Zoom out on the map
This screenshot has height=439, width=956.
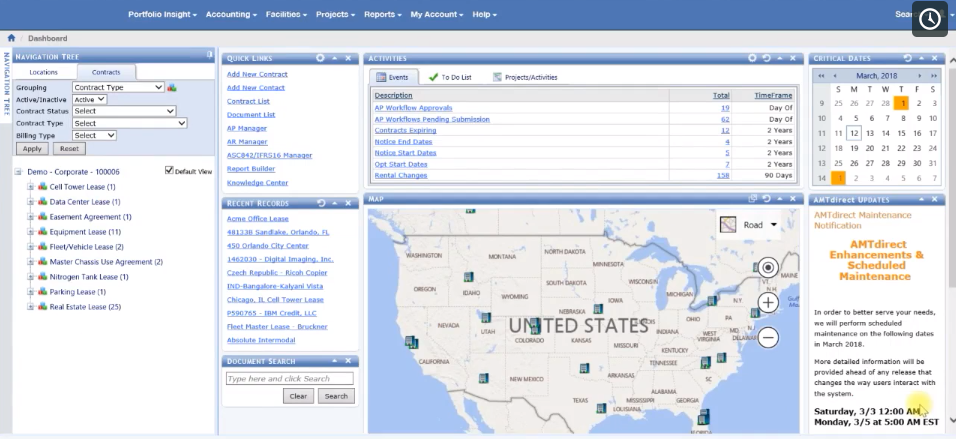click(x=768, y=337)
